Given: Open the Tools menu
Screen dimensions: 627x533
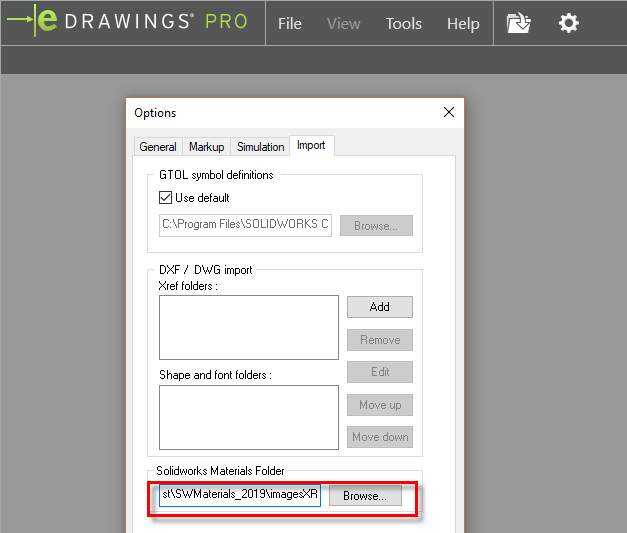Looking at the screenshot, I should pos(403,24).
